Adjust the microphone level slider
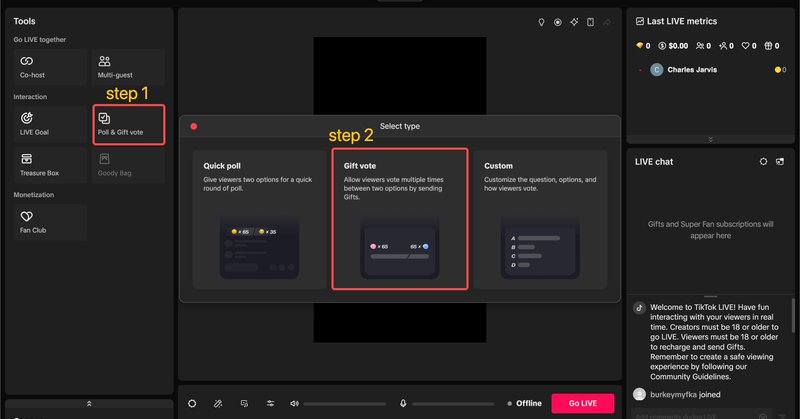800x419 pixels. click(x=453, y=404)
